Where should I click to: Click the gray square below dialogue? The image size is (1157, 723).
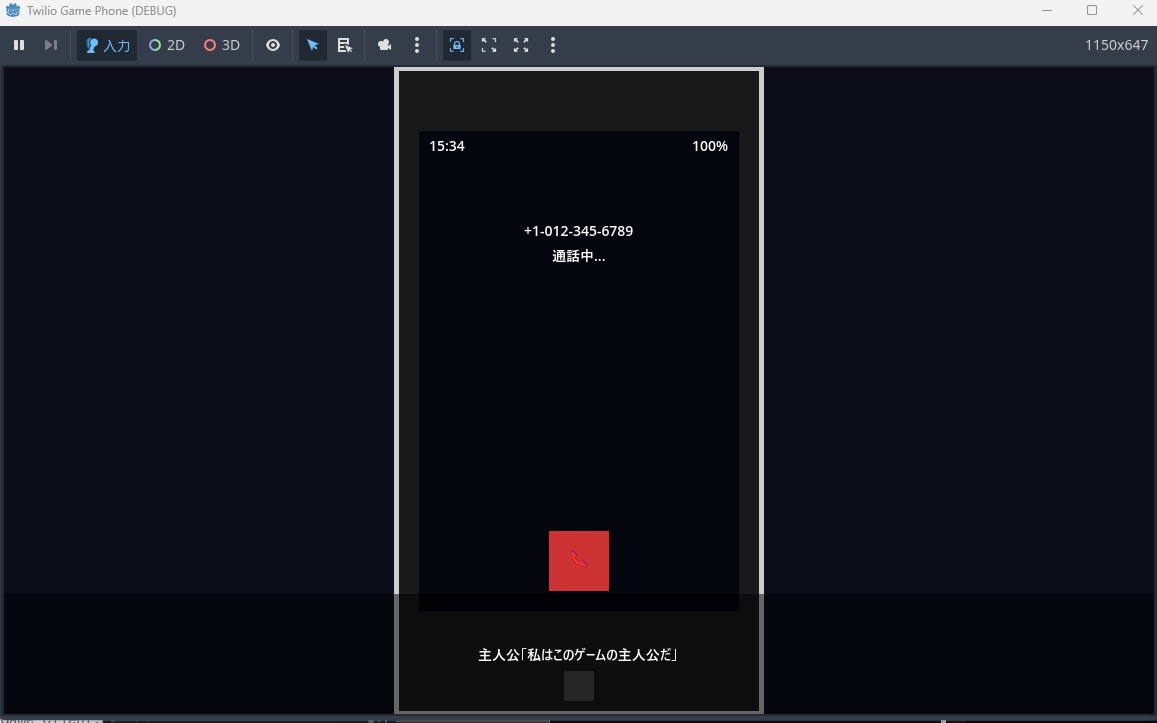coord(578,686)
